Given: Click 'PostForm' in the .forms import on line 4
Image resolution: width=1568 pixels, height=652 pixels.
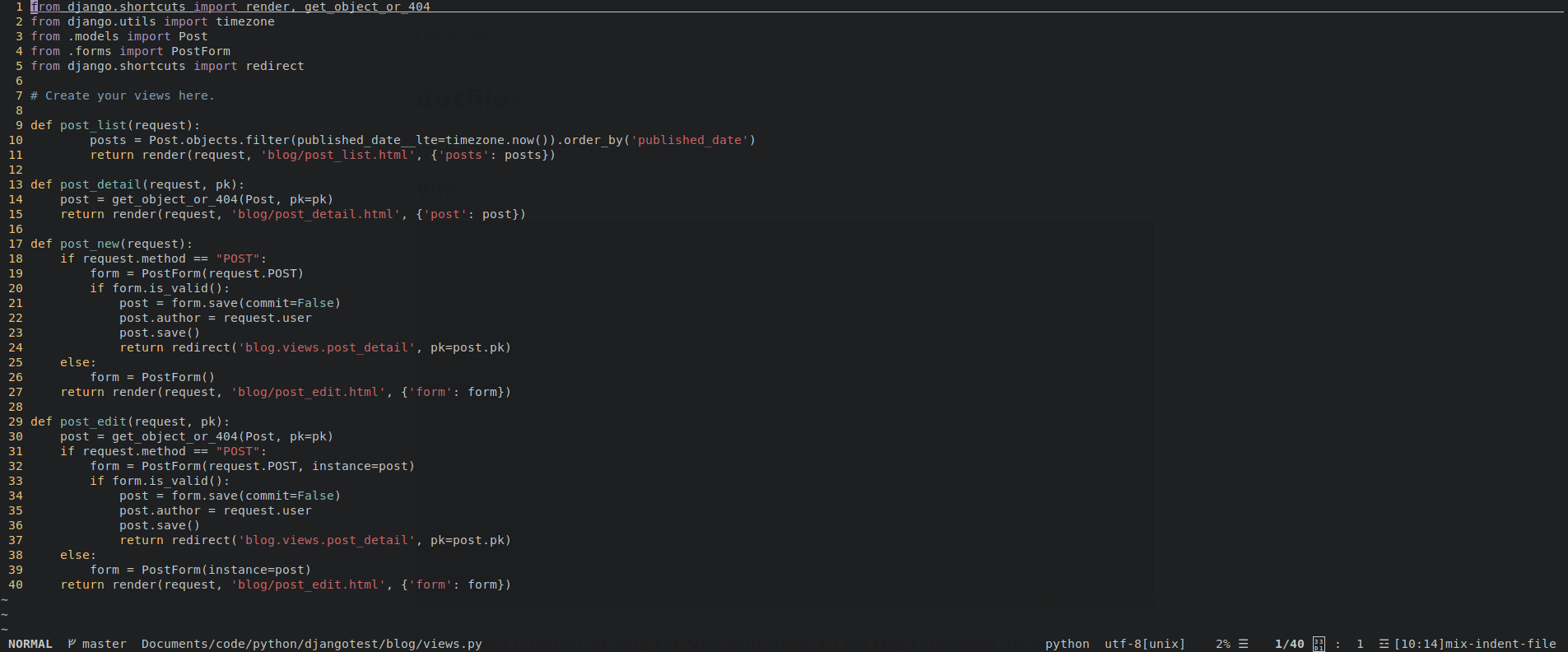Looking at the screenshot, I should click(201, 51).
